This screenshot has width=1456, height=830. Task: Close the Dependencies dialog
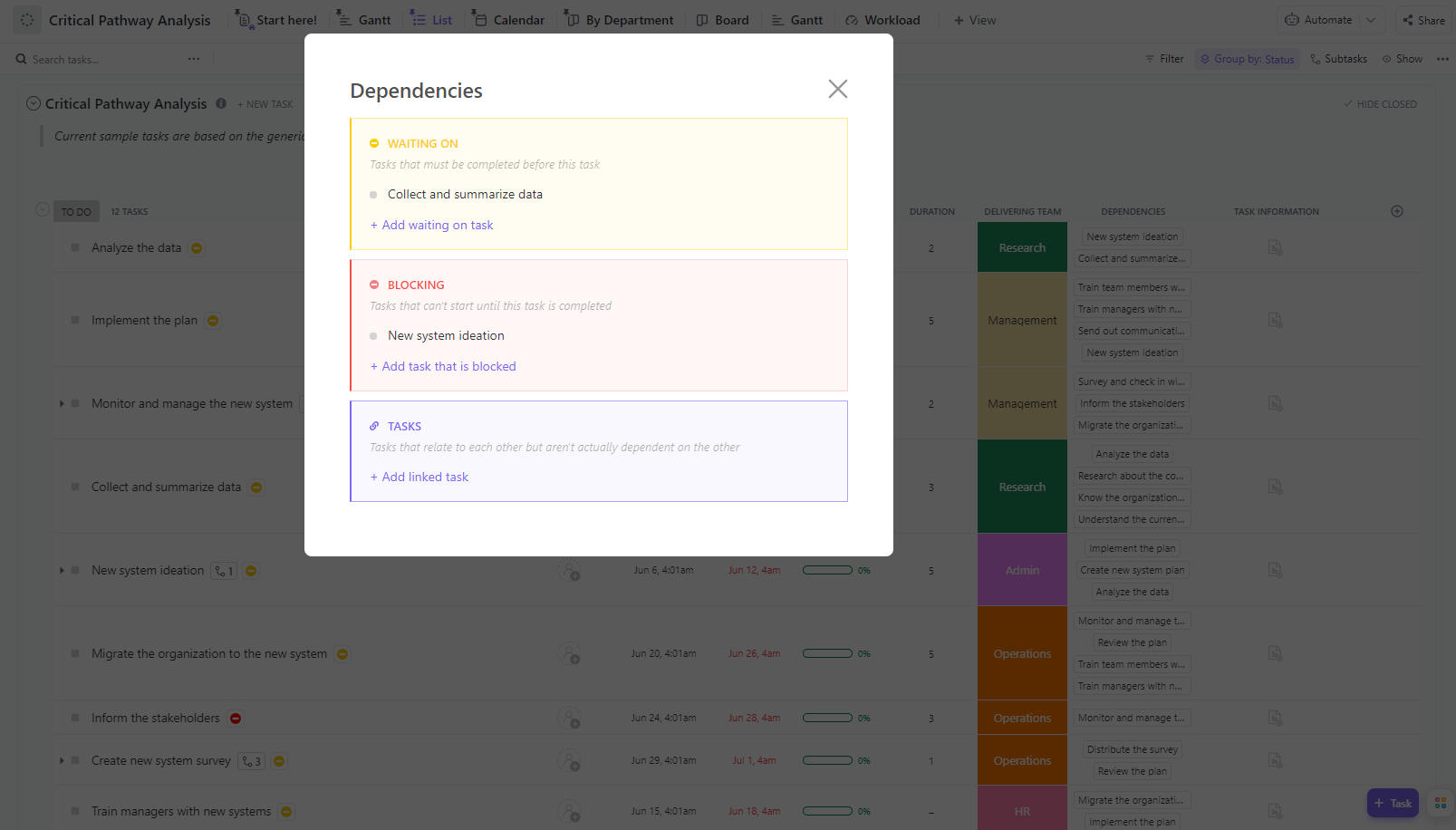pyautogui.click(x=837, y=89)
